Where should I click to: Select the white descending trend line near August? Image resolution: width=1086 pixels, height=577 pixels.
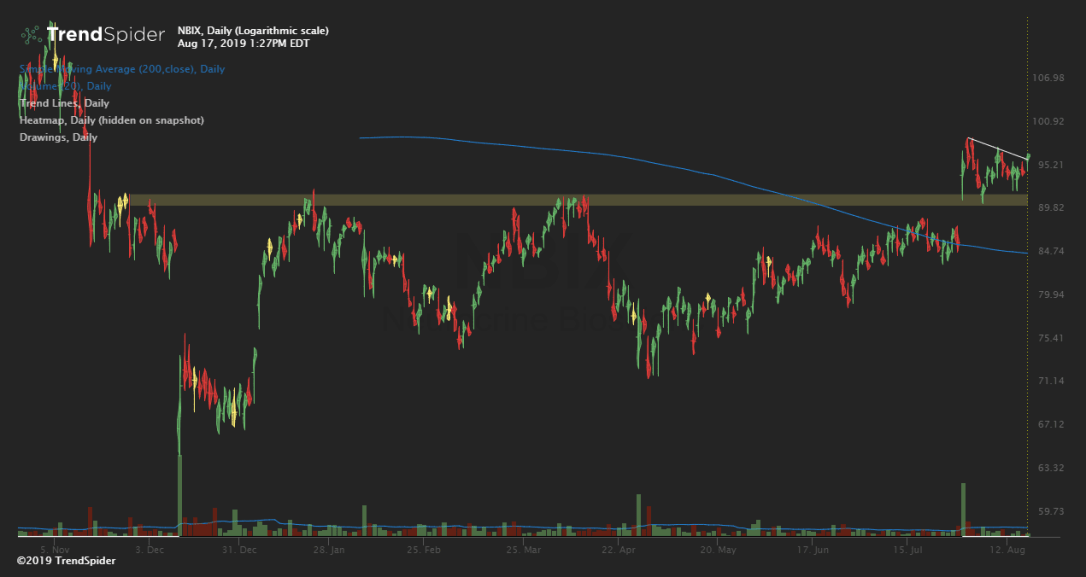point(998,148)
